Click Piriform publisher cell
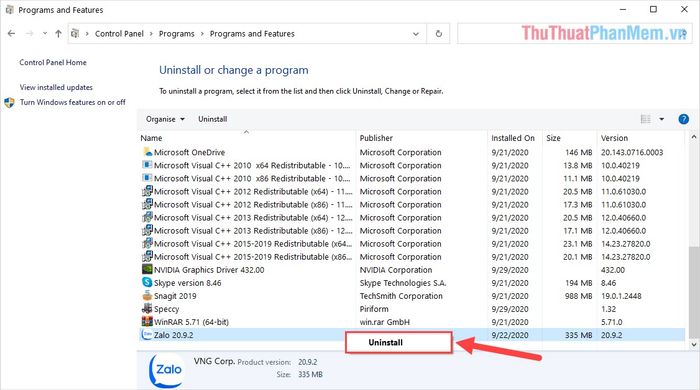The height and width of the screenshot is (390, 700). tap(374, 309)
